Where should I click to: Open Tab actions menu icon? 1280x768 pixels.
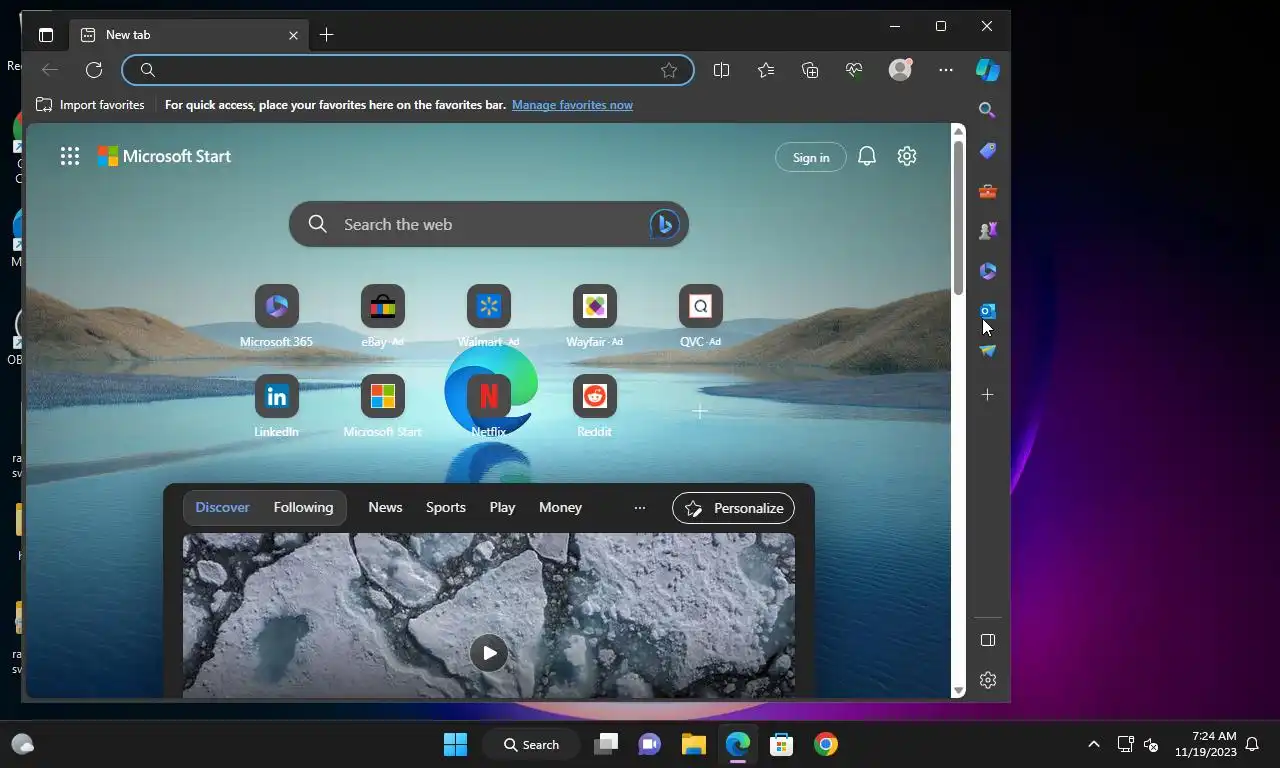(46, 35)
